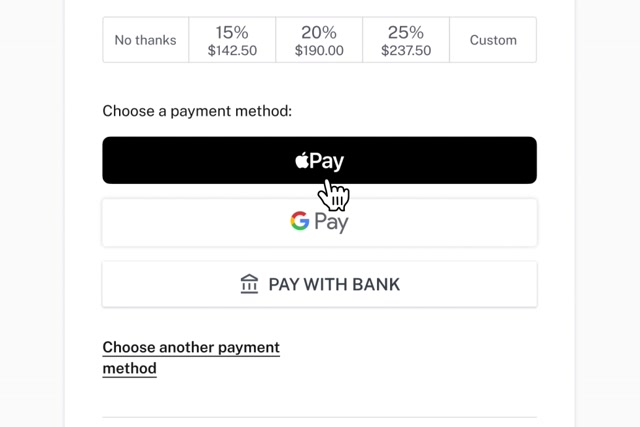
Task: Open the Custom tip option
Action: coord(493,40)
